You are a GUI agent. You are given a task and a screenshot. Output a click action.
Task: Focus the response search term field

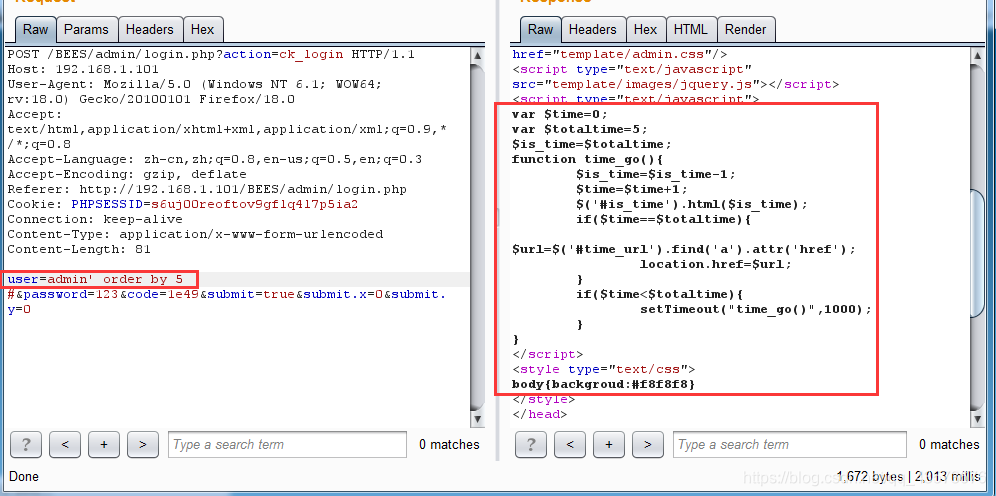point(790,445)
